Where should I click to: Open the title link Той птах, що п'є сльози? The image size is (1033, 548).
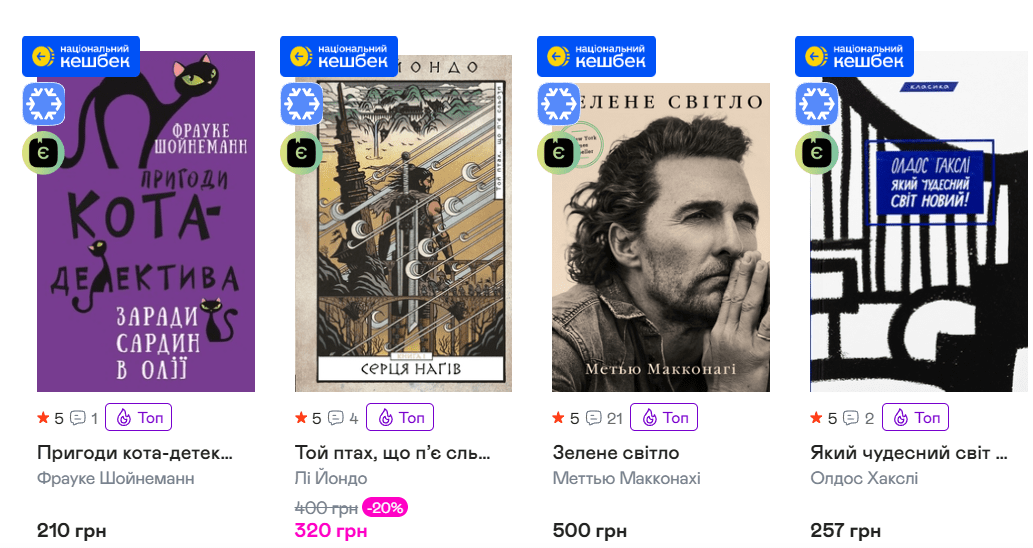click(392, 453)
